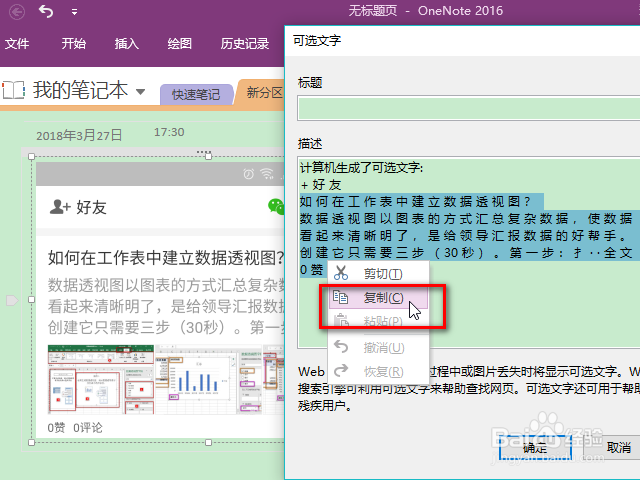Click the Back arrow icon in title bar
Image resolution: width=640 pixels, height=480 pixels.
click(x=17, y=11)
